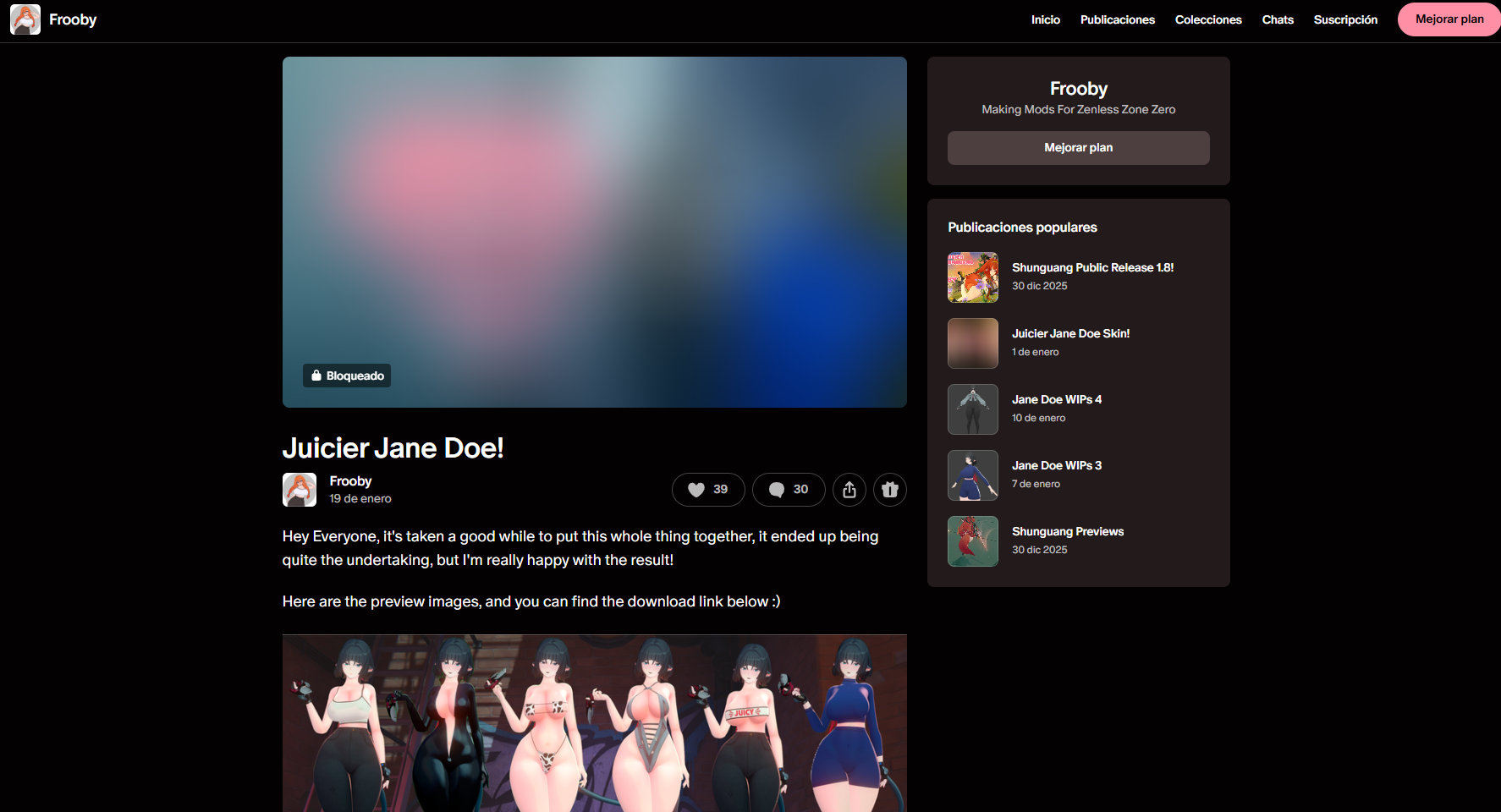
Task: Click Mejorar plan in the Frooby card
Action: [x=1079, y=148]
